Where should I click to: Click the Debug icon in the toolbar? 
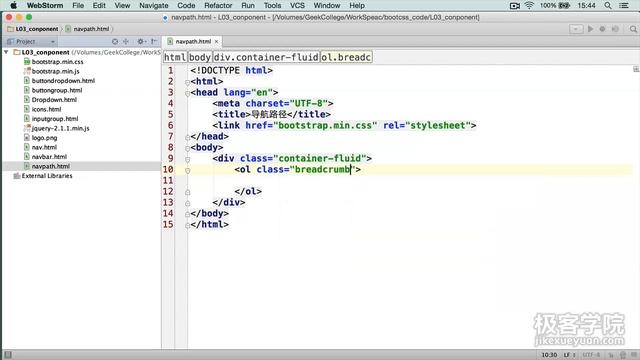coord(602,29)
